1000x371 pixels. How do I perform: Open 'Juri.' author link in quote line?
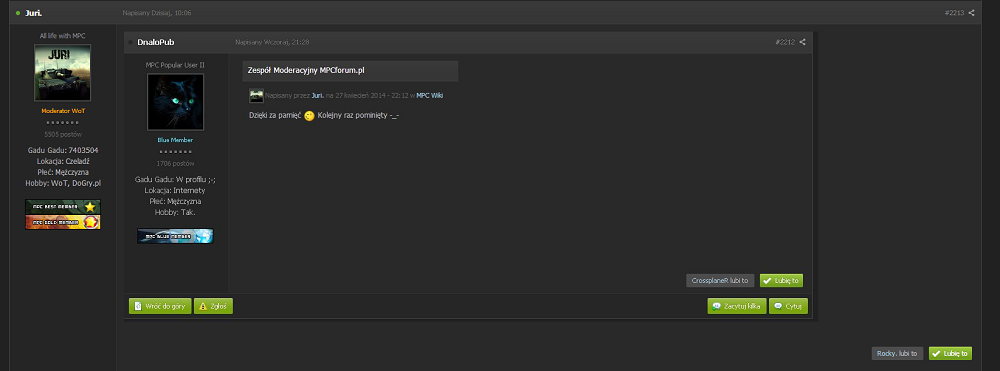(x=318, y=96)
